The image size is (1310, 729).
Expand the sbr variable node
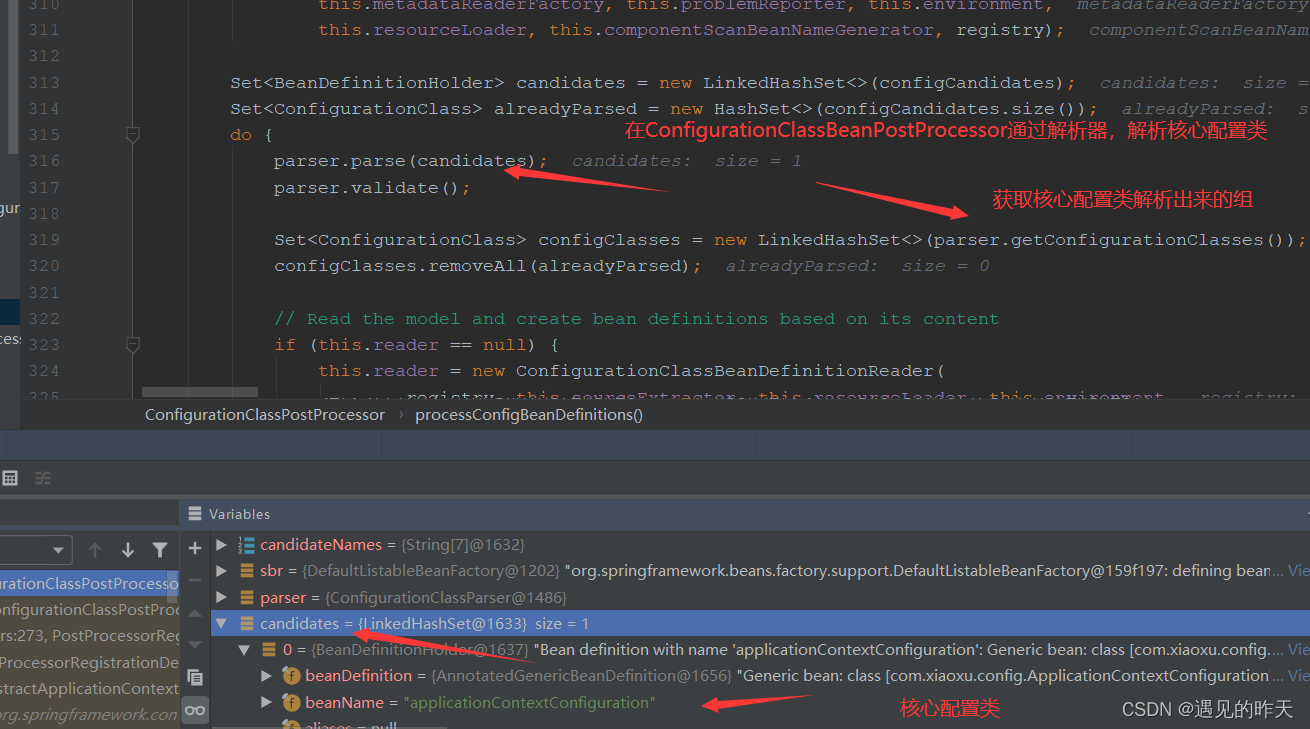pos(222,571)
